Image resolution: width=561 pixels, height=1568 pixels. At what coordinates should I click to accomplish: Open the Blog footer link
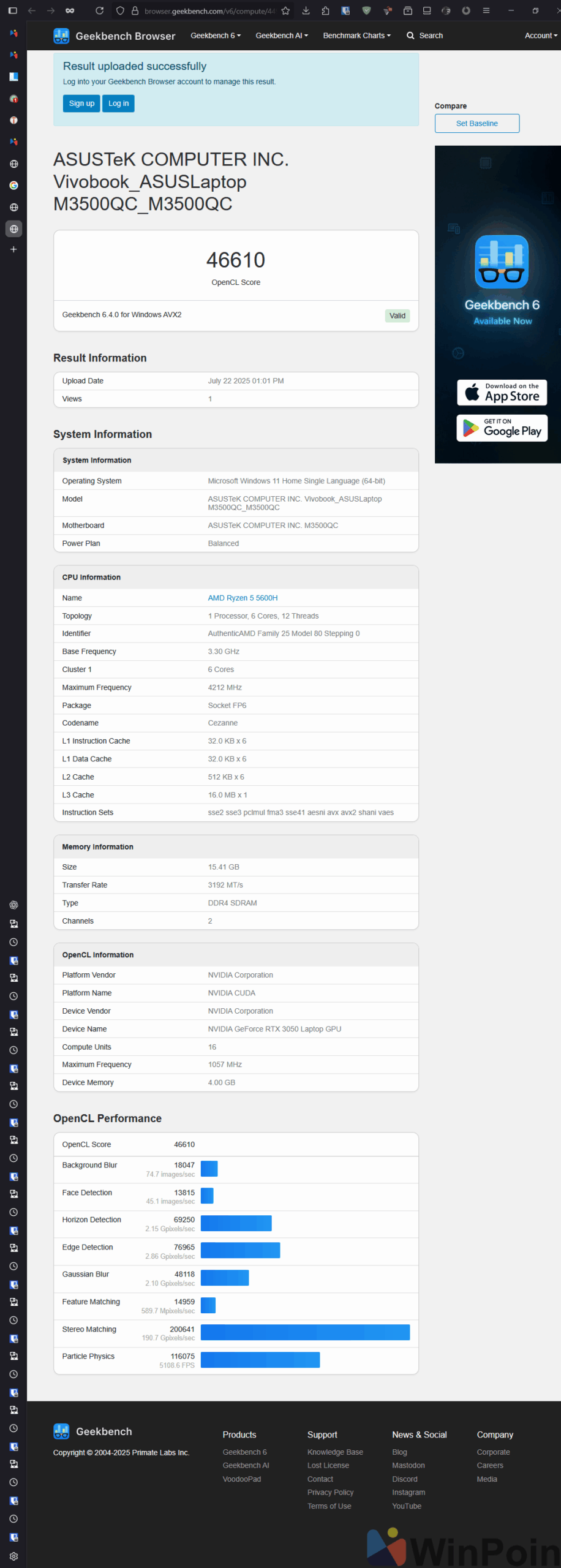coord(399,1452)
